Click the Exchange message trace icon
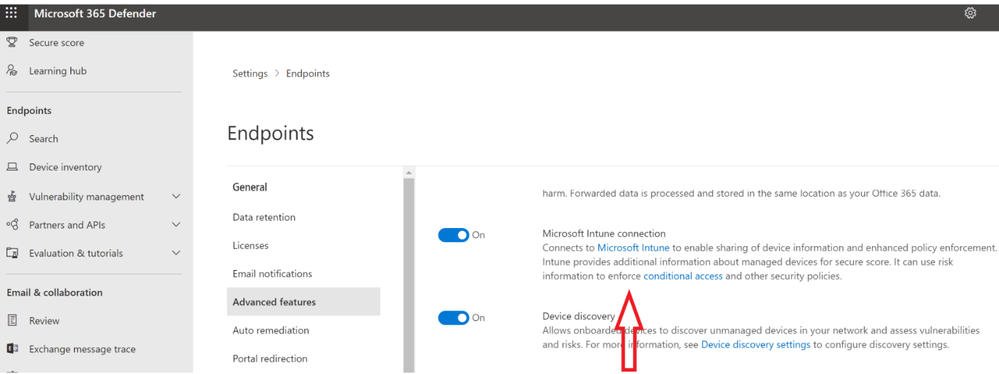The height and width of the screenshot is (374, 999). click(11, 349)
